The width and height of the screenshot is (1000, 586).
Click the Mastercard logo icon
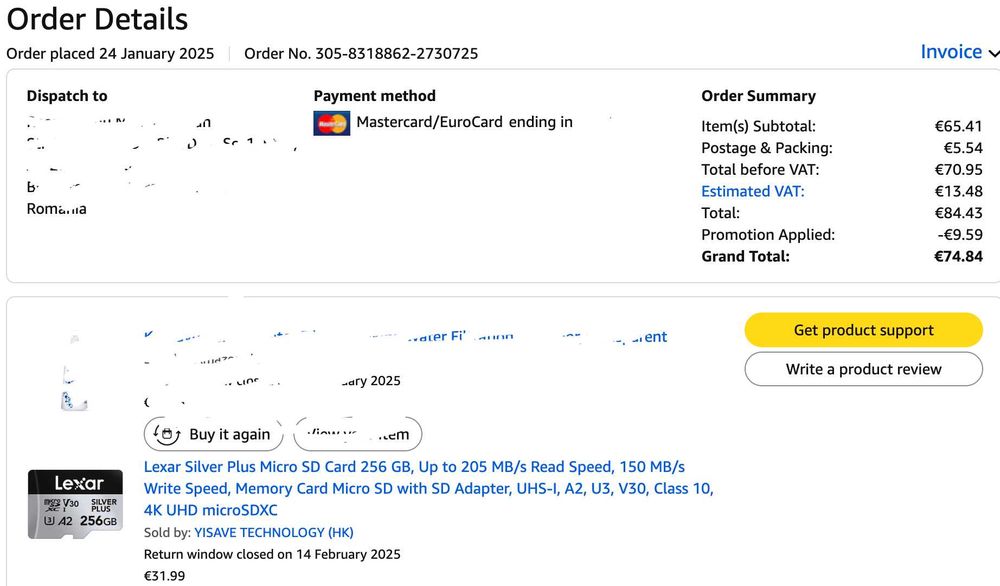tap(331, 123)
